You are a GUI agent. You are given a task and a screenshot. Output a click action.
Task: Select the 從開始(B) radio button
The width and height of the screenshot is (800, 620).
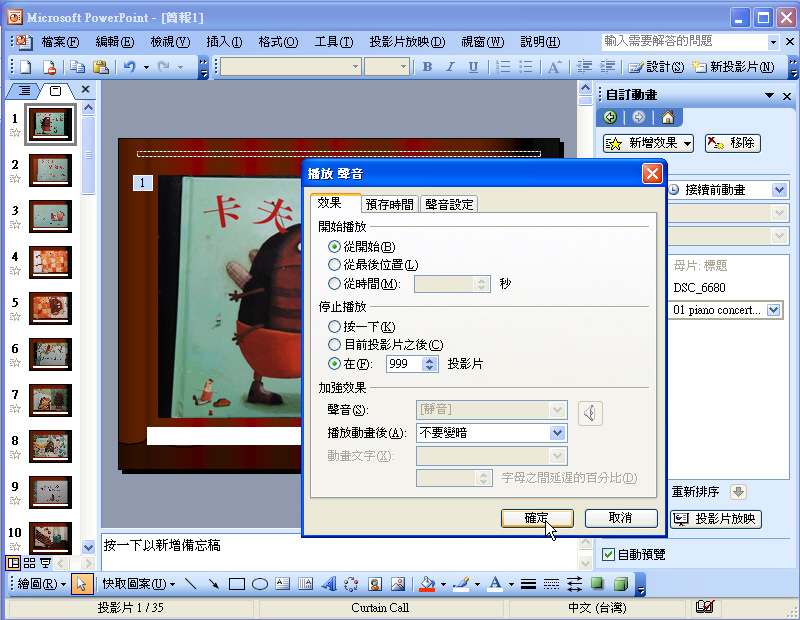(x=334, y=247)
